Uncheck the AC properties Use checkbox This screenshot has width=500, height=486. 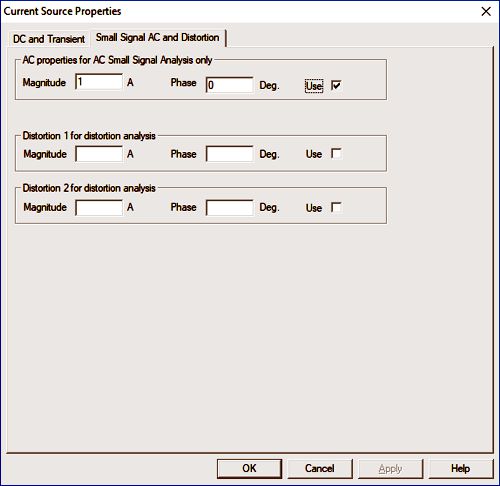coord(336,85)
